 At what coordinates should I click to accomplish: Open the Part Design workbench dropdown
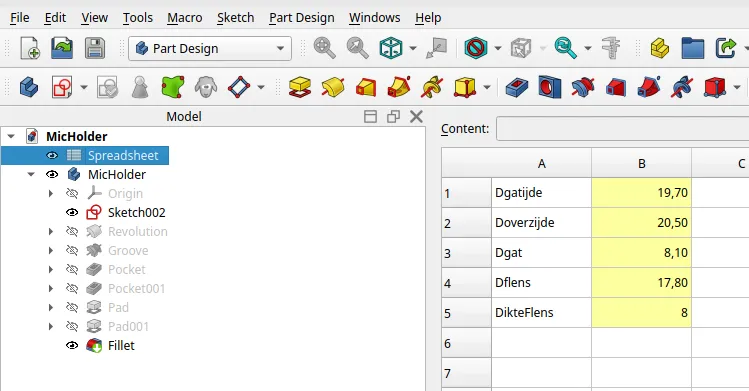(x=210, y=48)
